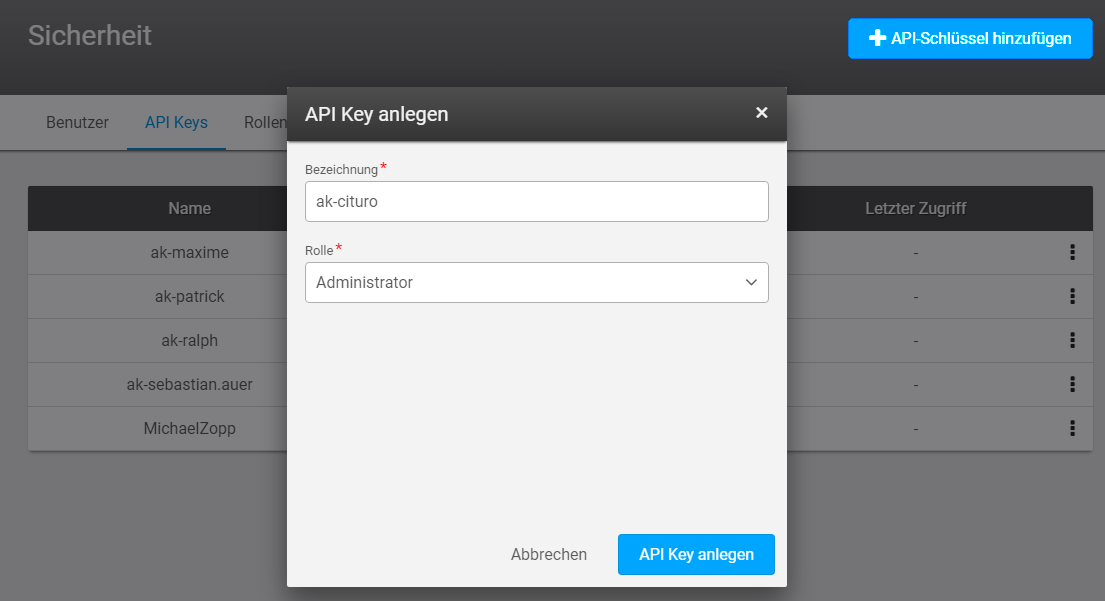Switch to the API Keys tab
The image size is (1105, 601).
pyautogui.click(x=176, y=123)
